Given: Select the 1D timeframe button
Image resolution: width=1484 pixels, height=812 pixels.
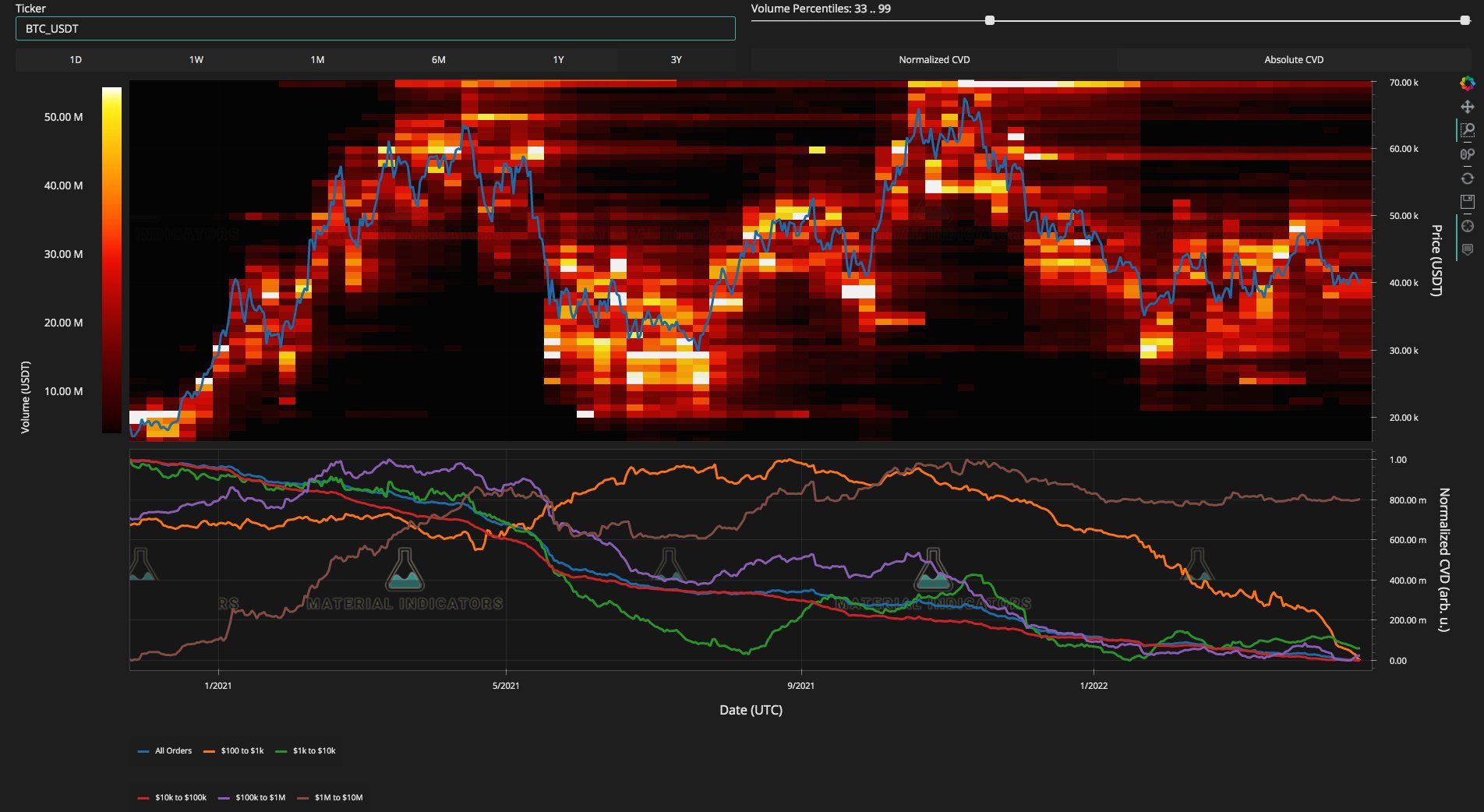Looking at the screenshot, I should pyautogui.click(x=76, y=60).
